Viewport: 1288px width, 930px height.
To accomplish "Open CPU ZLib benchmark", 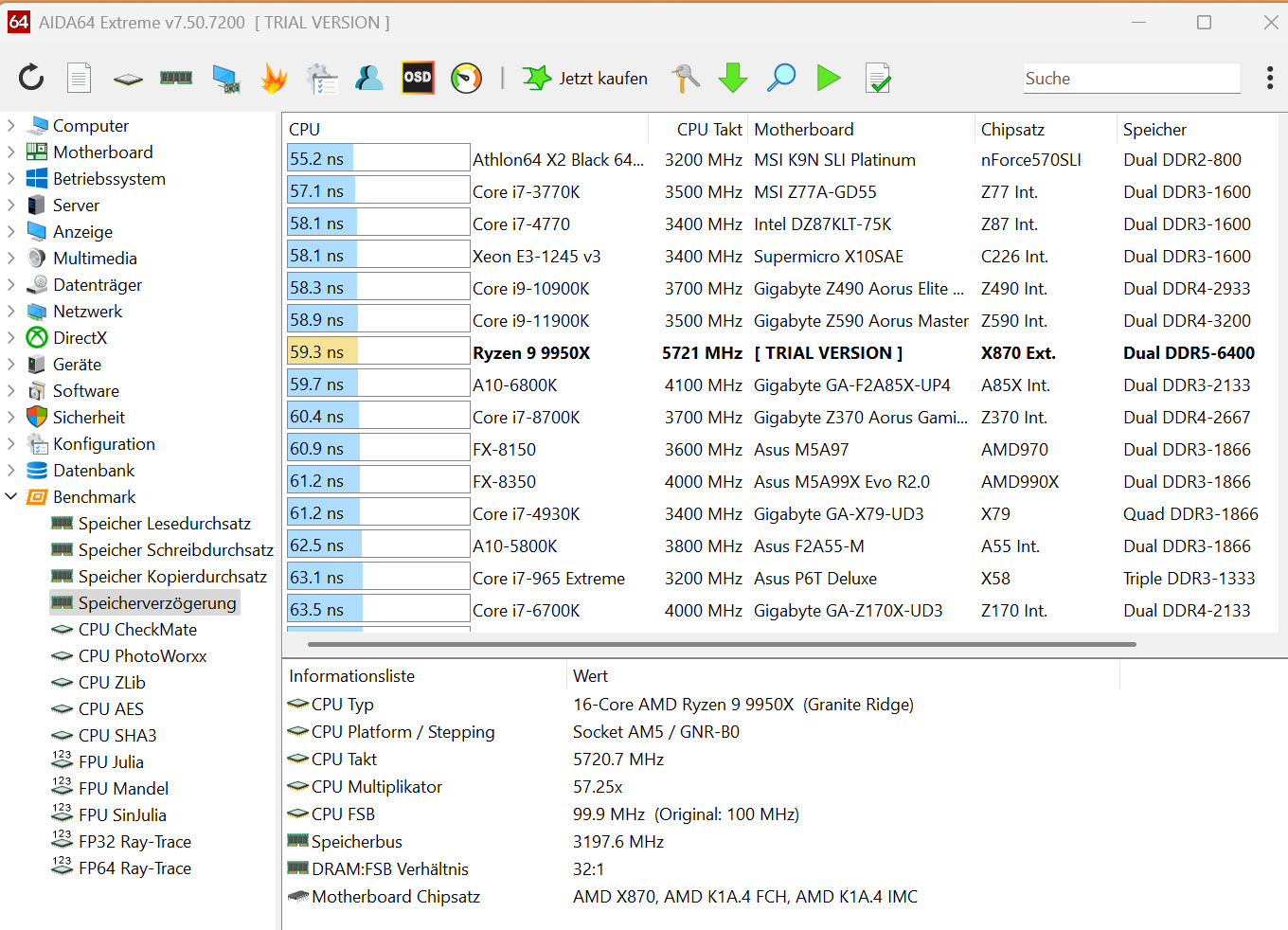I will (x=112, y=682).
